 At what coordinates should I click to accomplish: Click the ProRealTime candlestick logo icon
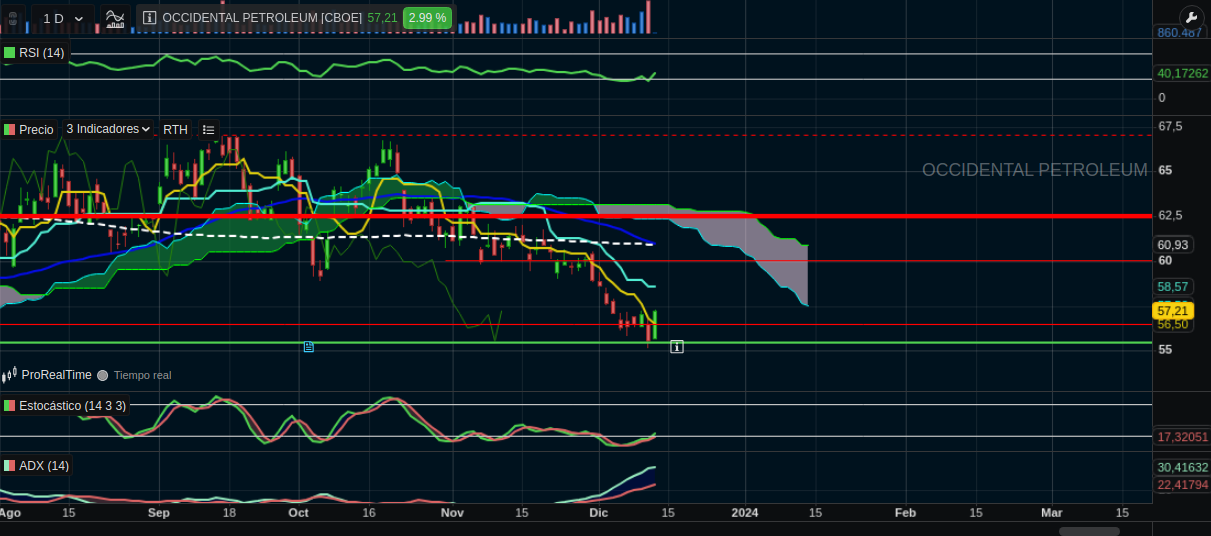pos(10,375)
